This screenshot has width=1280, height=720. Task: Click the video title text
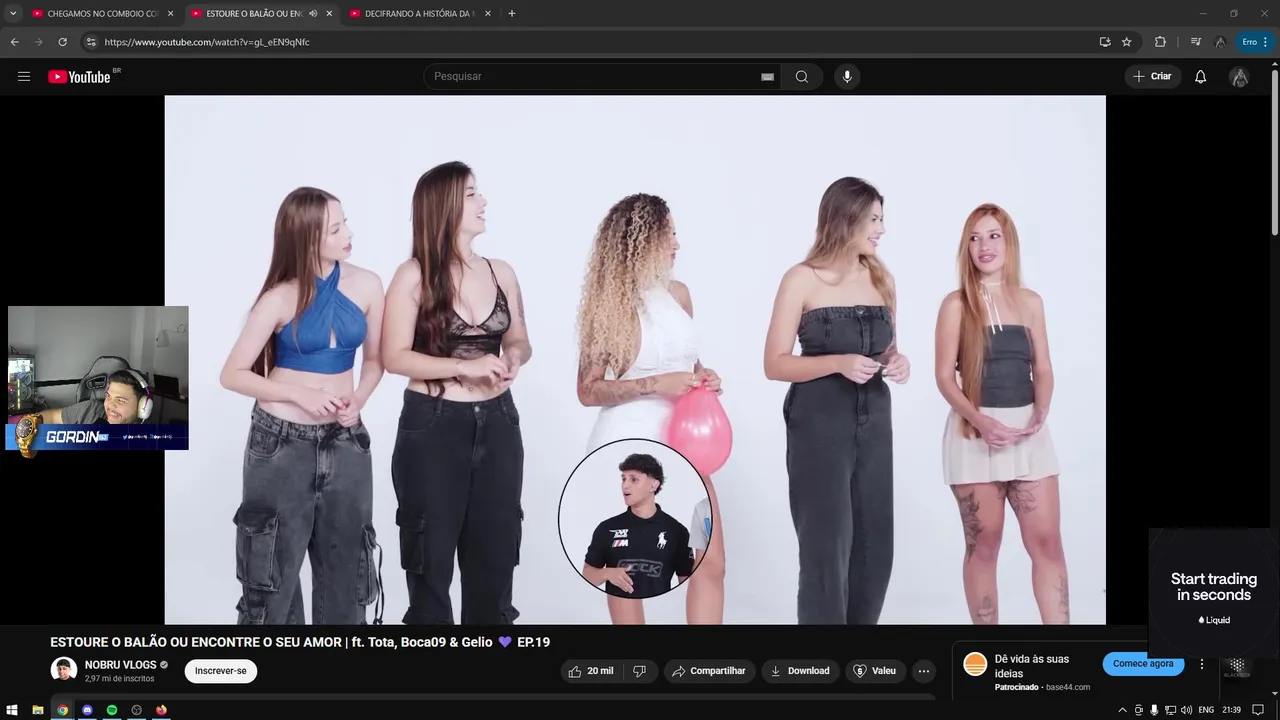tap(300, 642)
